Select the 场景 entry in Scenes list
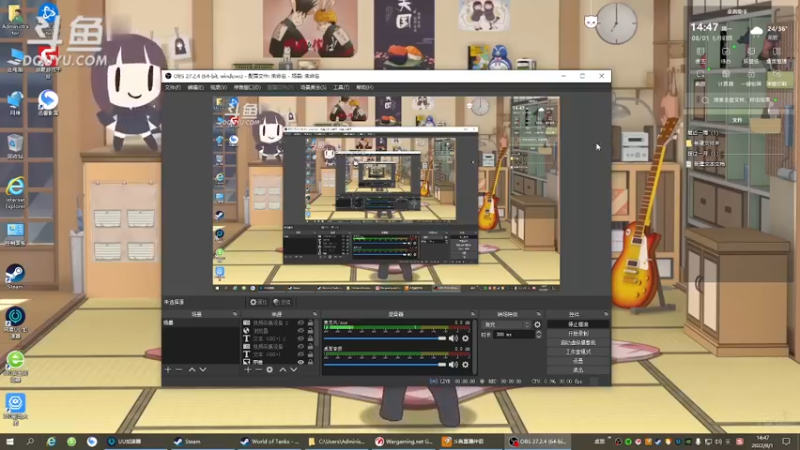The height and width of the screenshot is (450, 800). (201, 323)
